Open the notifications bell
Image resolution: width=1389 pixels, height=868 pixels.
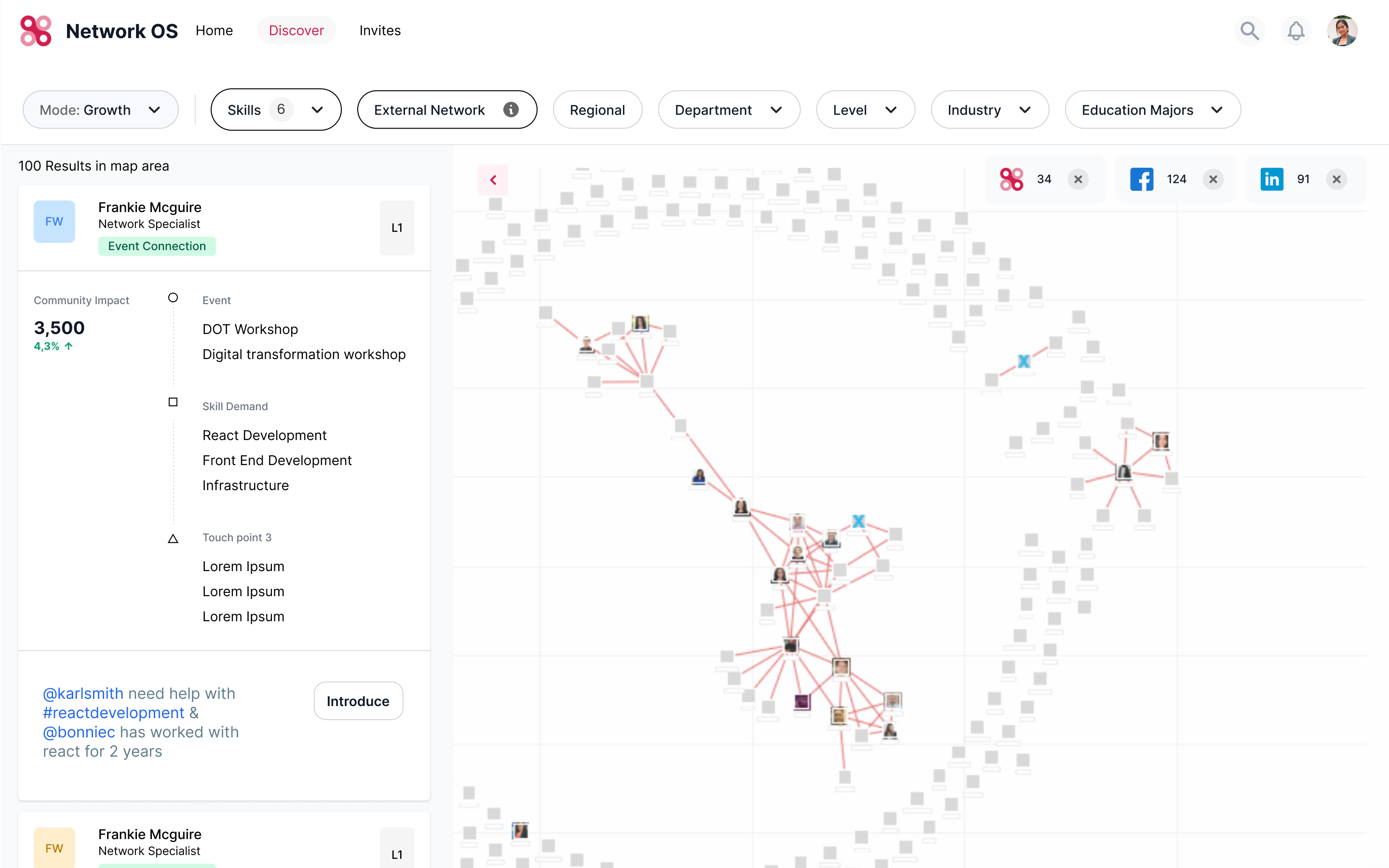1295,30
